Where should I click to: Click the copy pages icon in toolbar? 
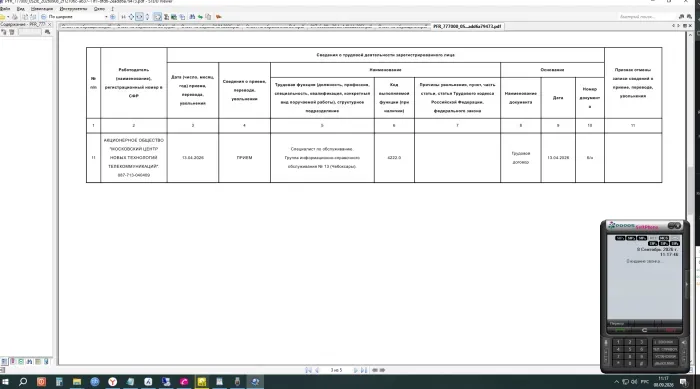208,17
